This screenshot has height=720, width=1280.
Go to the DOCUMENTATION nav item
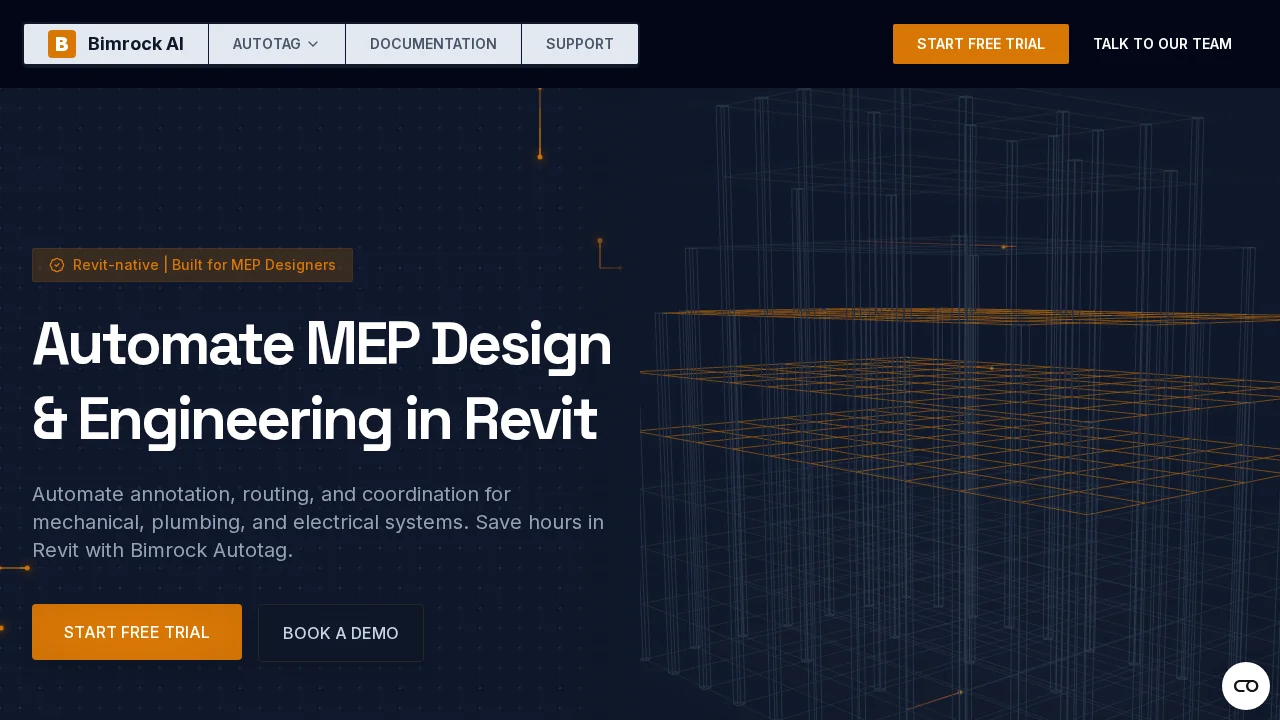[x=433, y=44]
